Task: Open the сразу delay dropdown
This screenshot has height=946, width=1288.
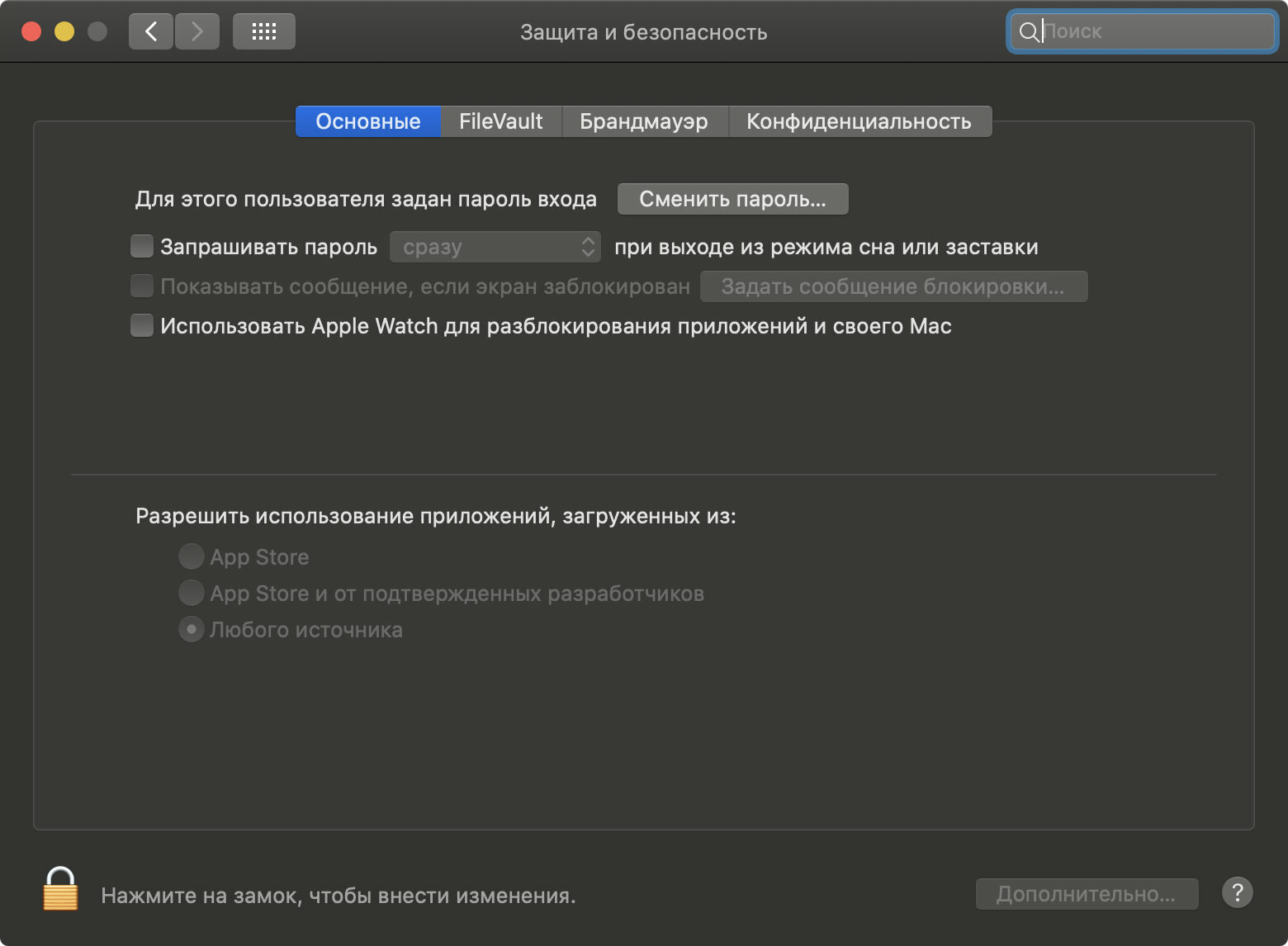Action: (495, 247)
